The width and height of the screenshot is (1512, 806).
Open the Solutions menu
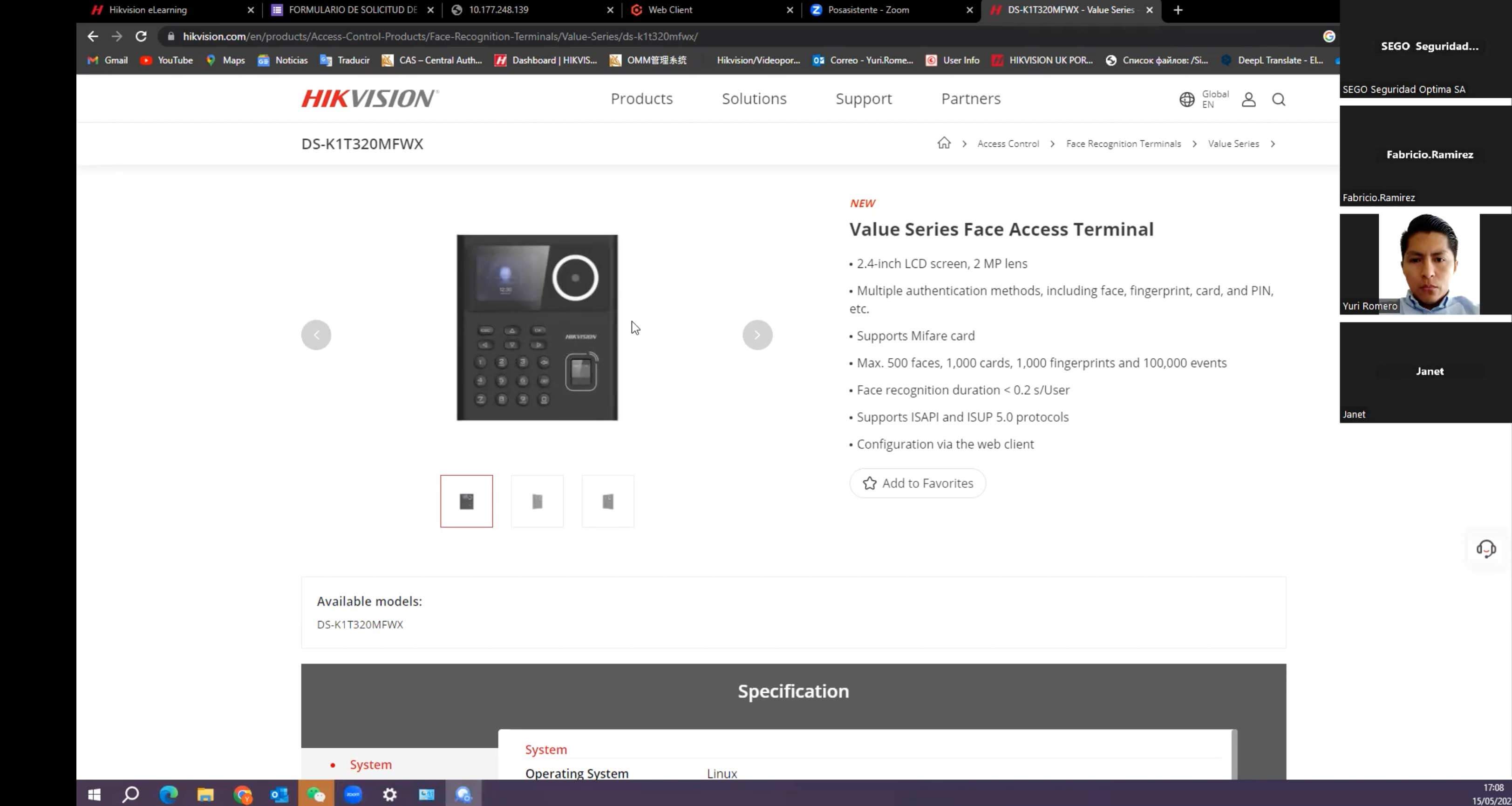754,99
